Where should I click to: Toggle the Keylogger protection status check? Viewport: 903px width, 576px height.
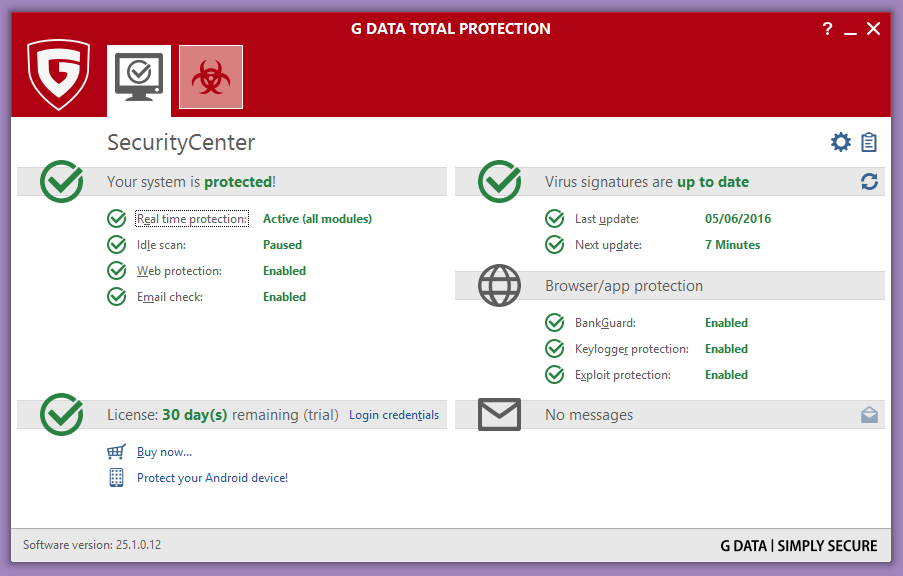click(x=555, y=349)
